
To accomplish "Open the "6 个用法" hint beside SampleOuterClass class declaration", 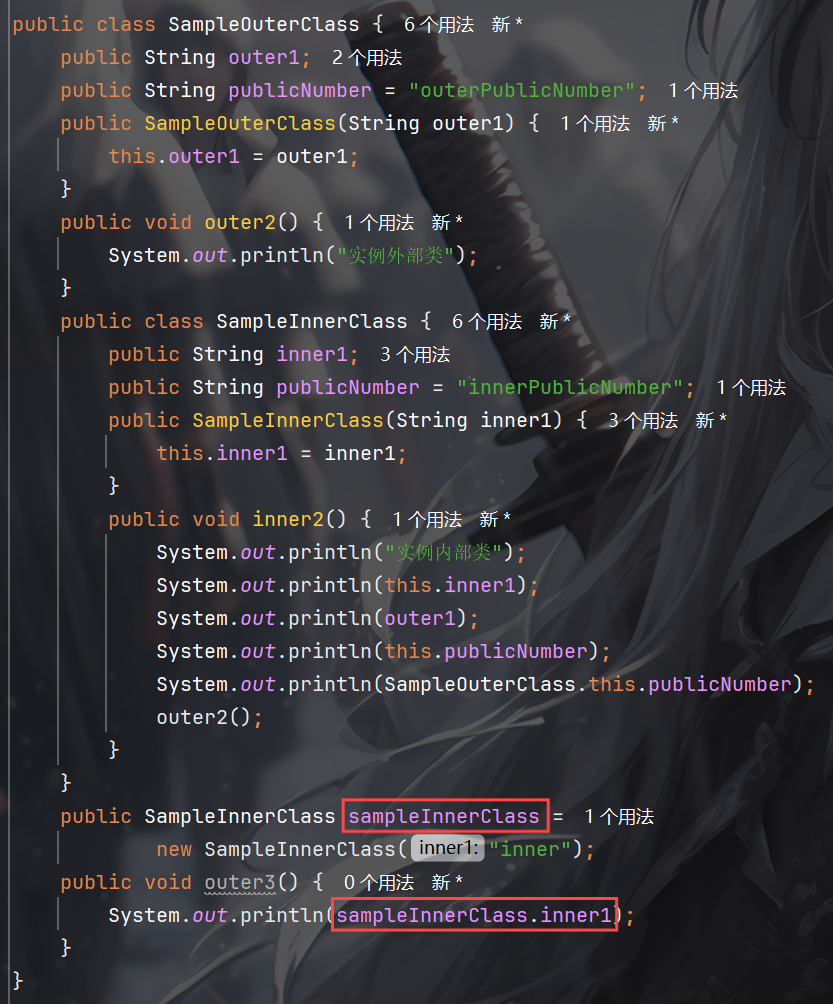I will pyautogui.click(x=439, y=25).
